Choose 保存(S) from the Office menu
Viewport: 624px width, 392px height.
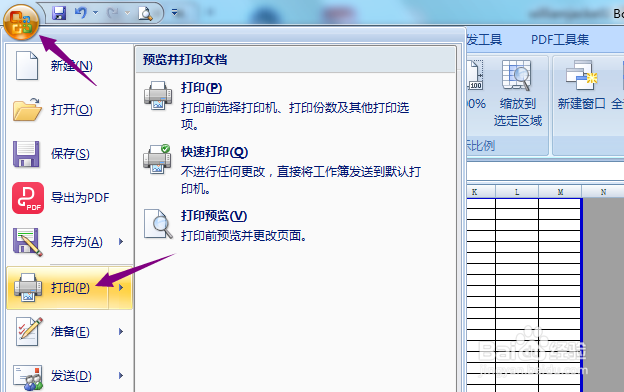pos(70,154)
